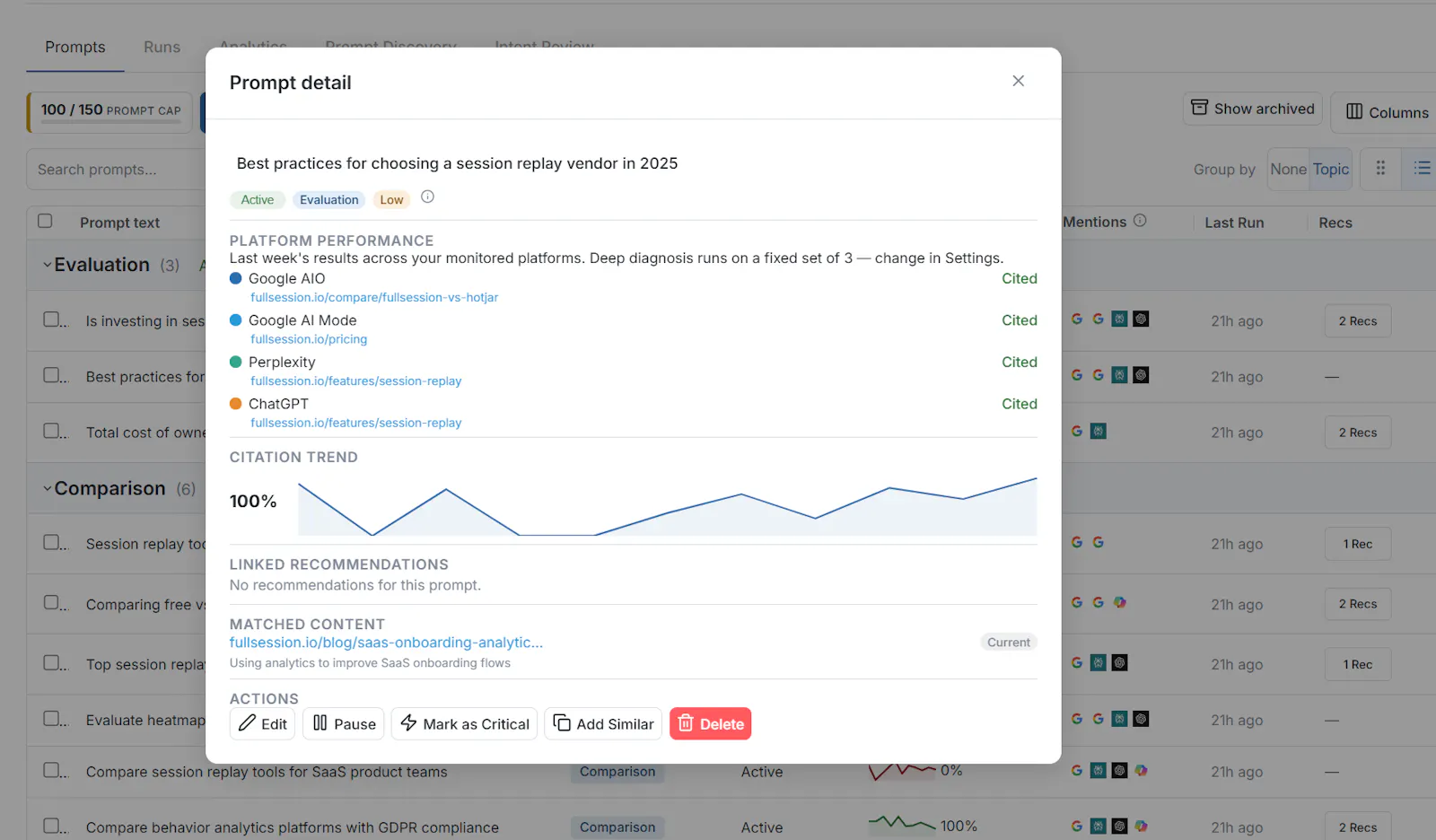Click the trash icon in the Delete button
This screenshot has height=840, width=1436.
(x=686, y=722)
